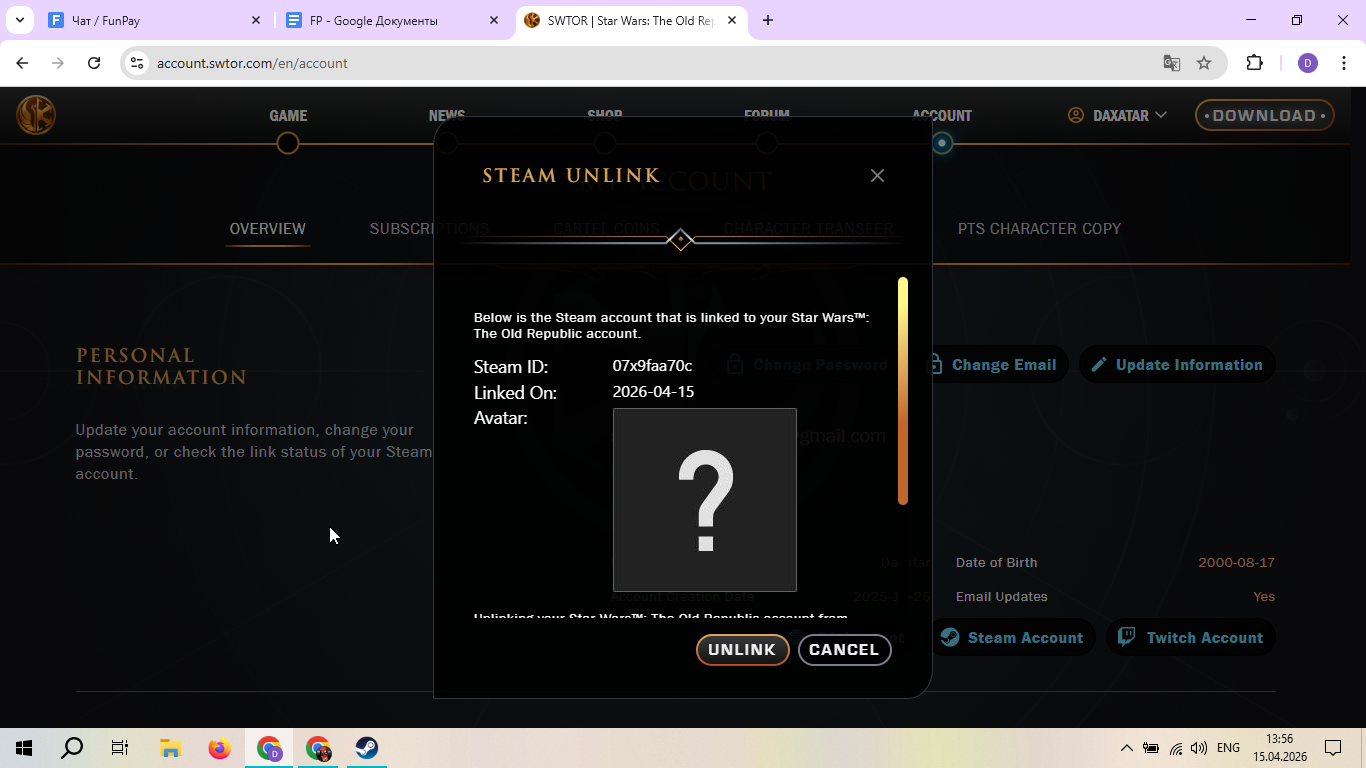Click the second Chrome taskbar icon with red badge
The image size is (1366, 768).
[318, 748]
